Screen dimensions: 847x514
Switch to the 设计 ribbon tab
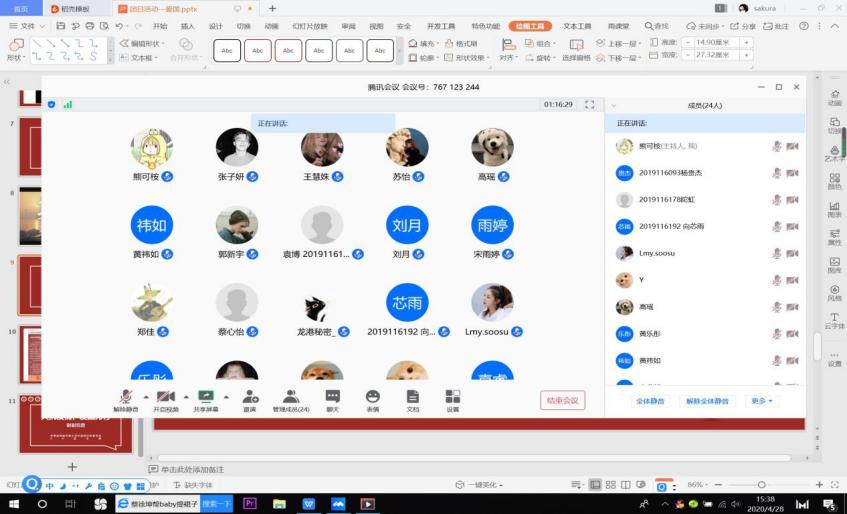click(216, 26)
